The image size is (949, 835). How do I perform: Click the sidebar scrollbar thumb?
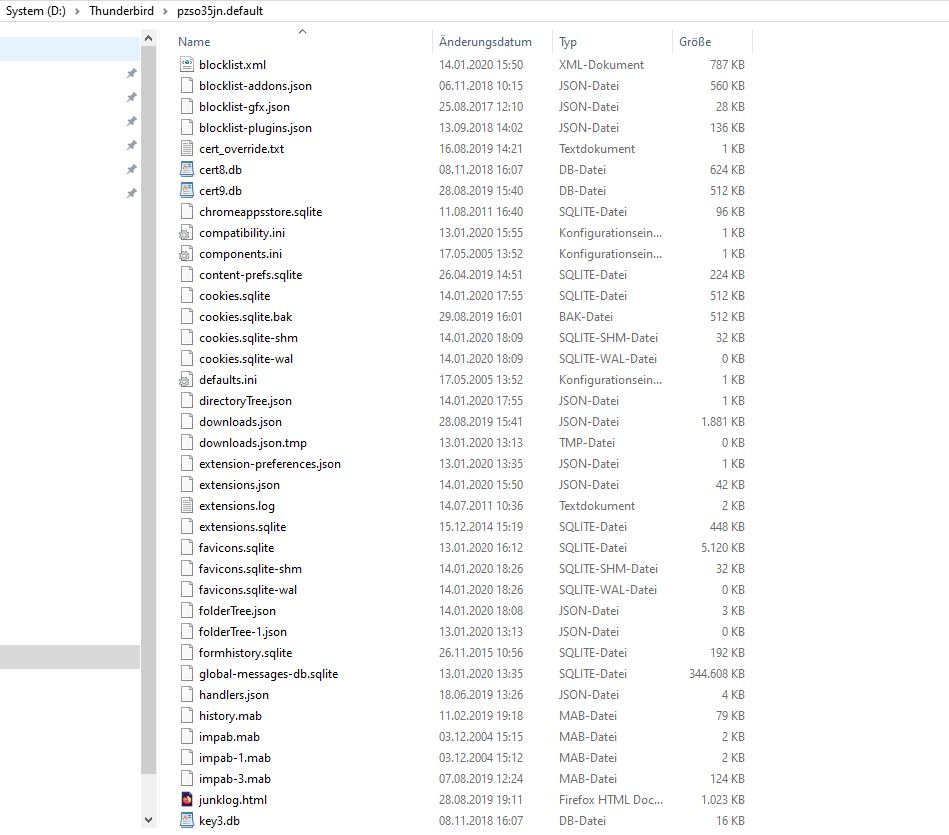[x=148, y=410]
